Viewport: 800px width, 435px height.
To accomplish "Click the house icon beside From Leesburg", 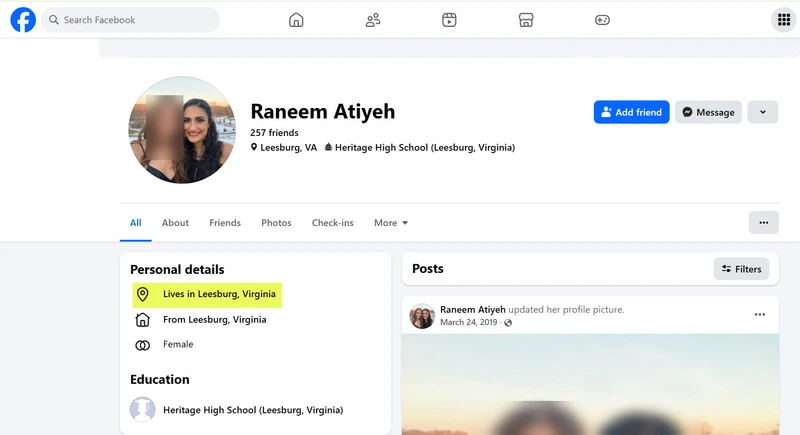I will (142, 320).
